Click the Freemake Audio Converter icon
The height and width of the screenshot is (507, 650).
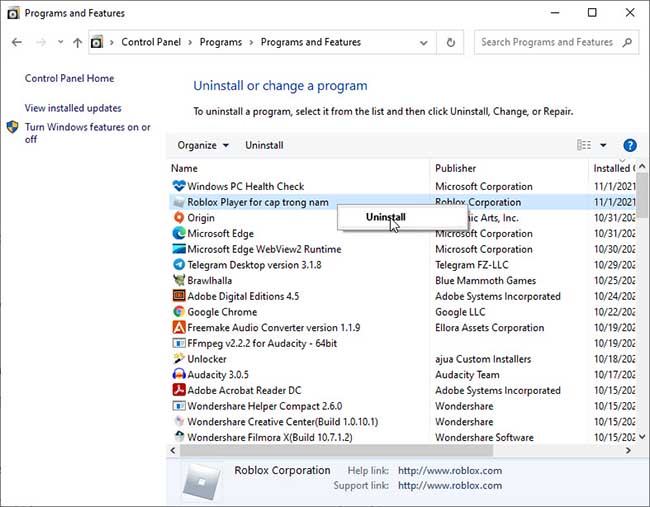coord(179,327)
